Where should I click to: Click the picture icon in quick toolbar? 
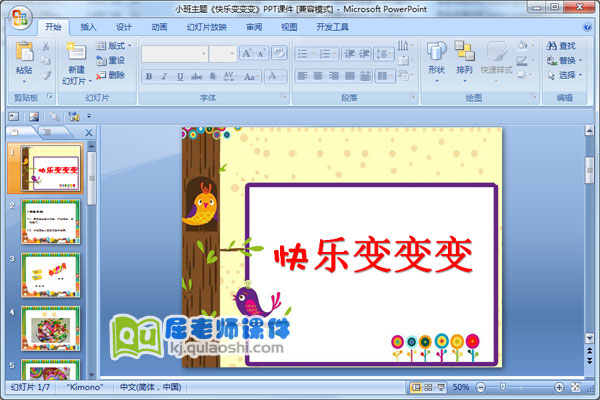point(34,117)
